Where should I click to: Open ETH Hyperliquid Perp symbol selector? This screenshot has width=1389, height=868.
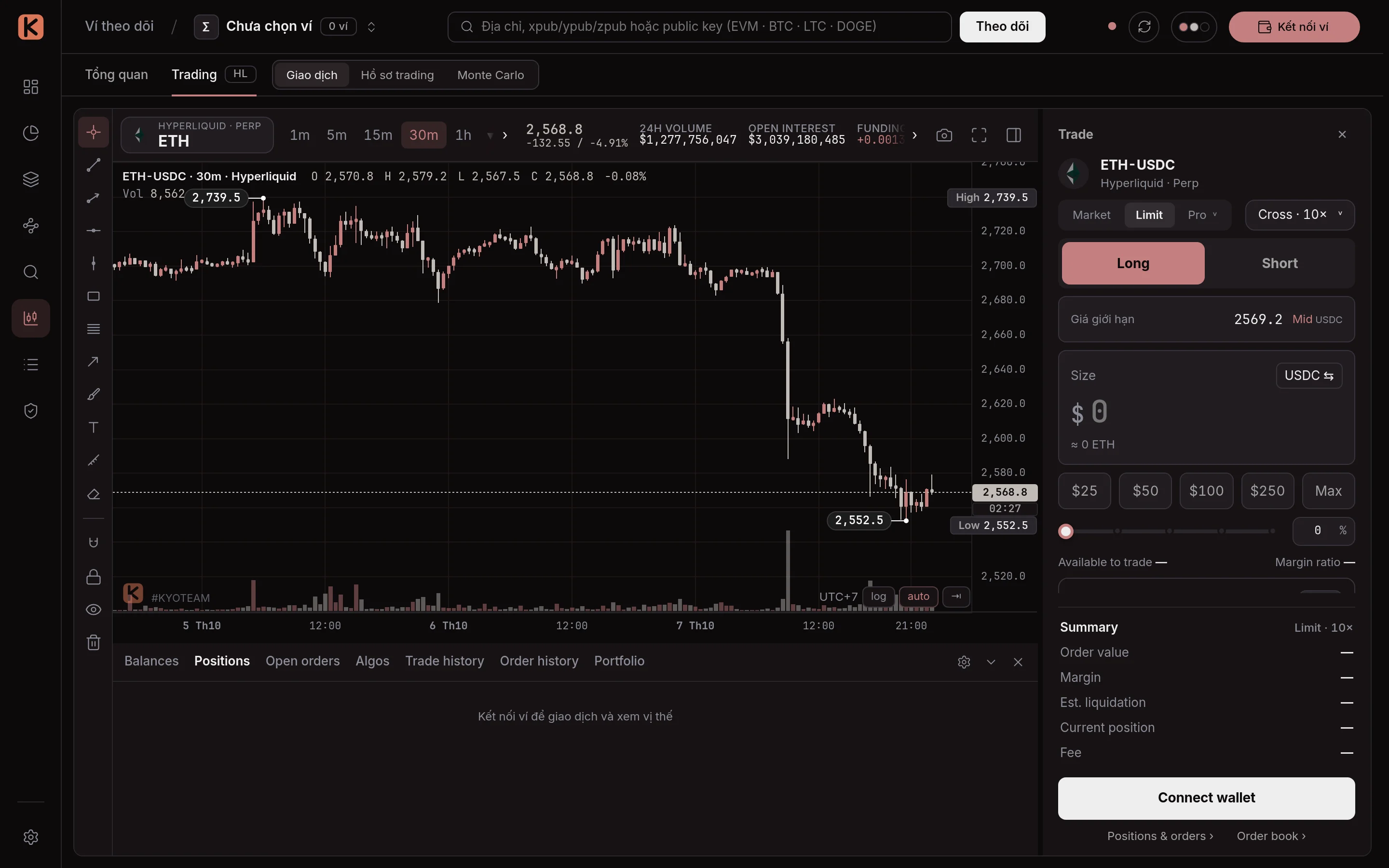tap(197, 135)
